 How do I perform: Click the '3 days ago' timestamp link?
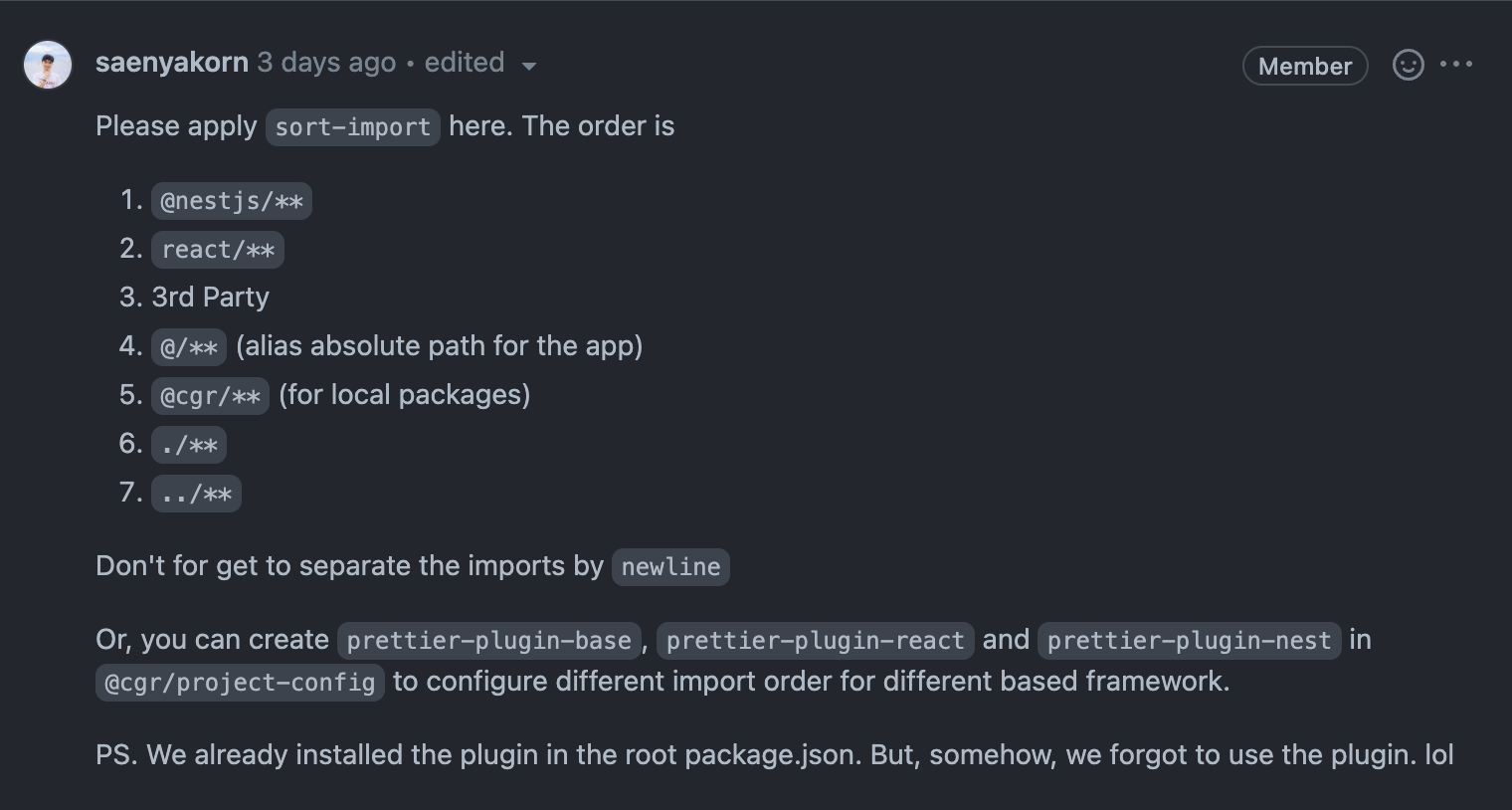click(x=325, y=62)
